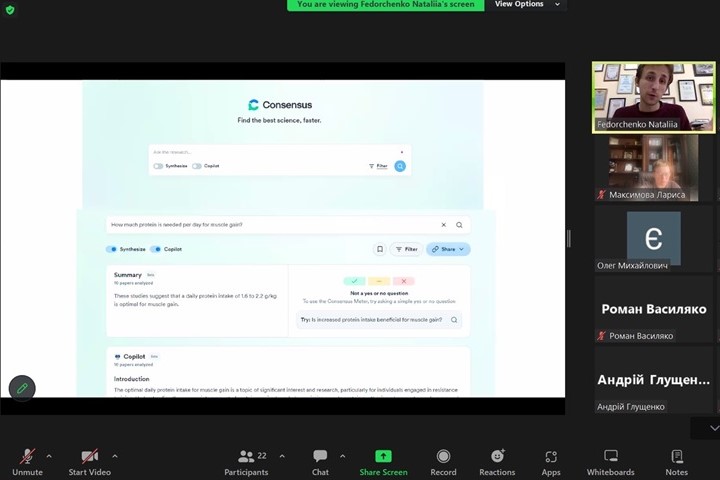
Task: Expand the video options arrow beside Start Video
Action: 114,456
